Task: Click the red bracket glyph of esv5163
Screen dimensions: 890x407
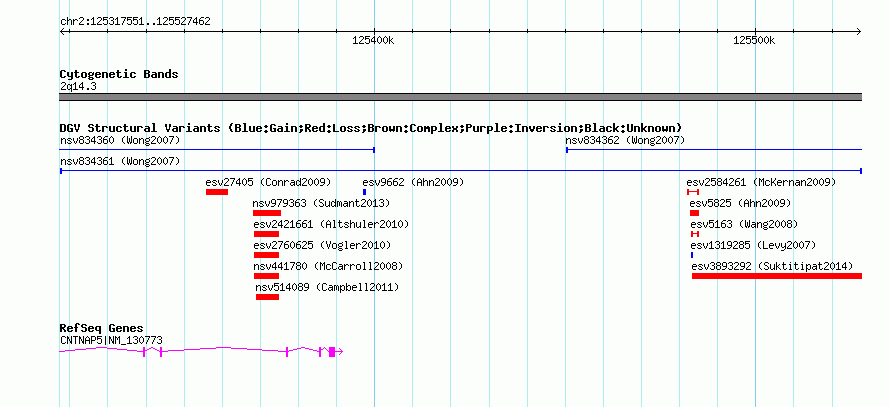Action: point(695,234)
